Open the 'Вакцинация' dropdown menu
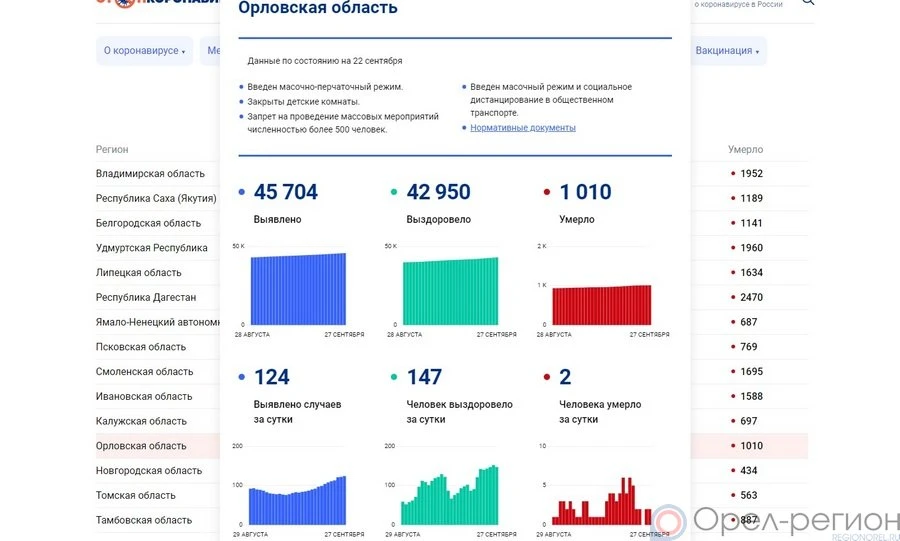 (x=727, y=51)
